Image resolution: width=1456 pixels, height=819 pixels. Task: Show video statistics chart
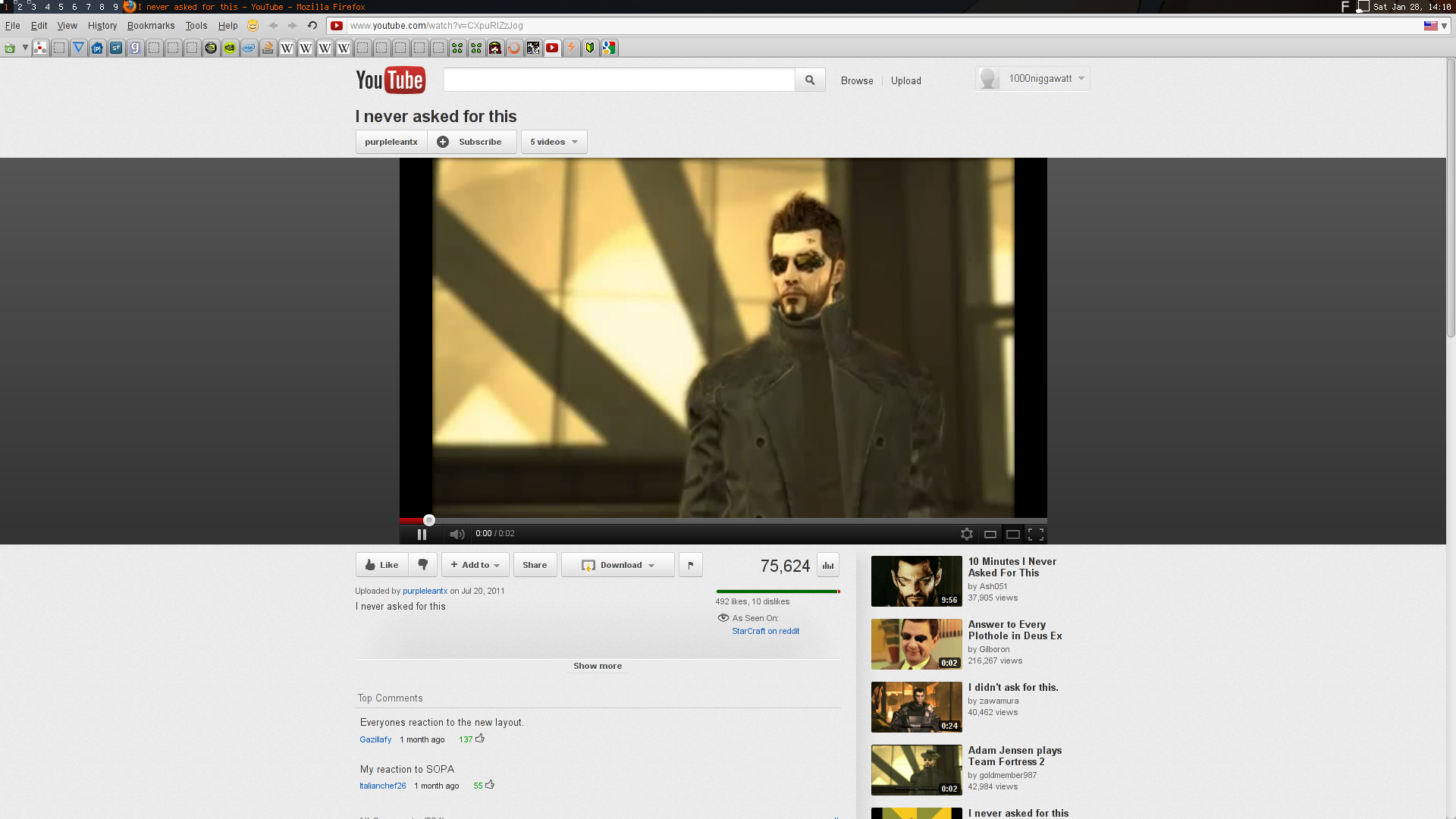(828, 565)
